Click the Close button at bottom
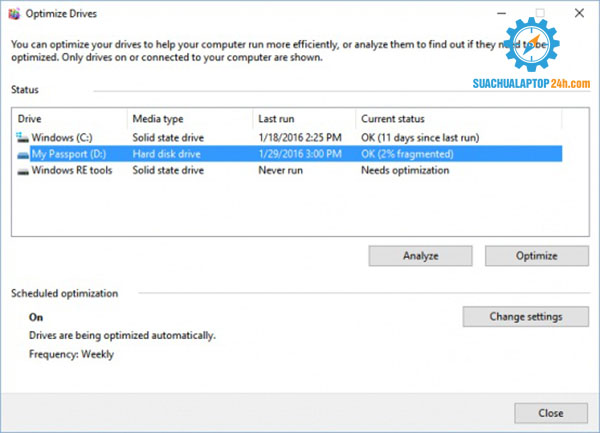The image size is (600, 433). (x=551, y=413)
